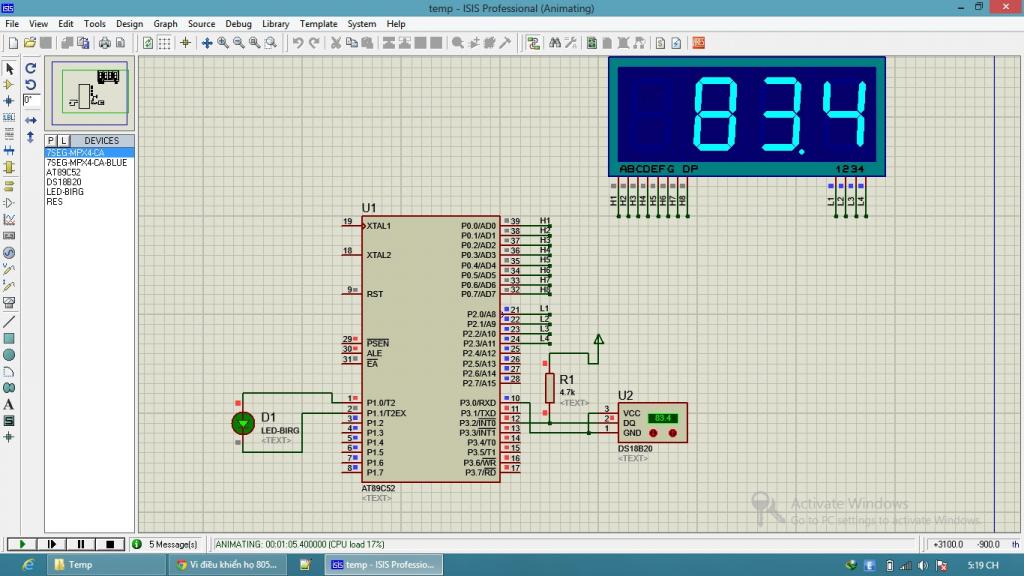Choose the 2D graphics line tool
Viewport: 1024px width, 576px height.
tap(9, 322)
